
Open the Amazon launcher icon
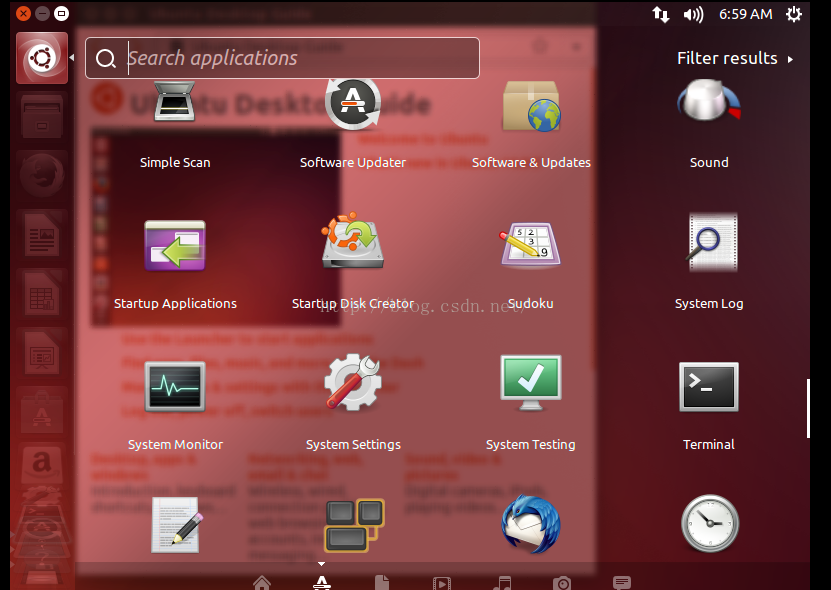42,464
